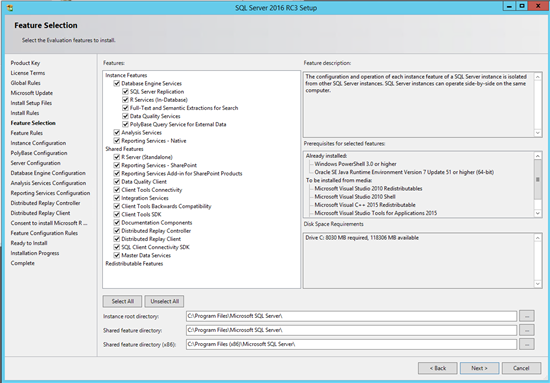Select Instance Features tree heading
Screen dimensions: 550x383
coord(126,75)
